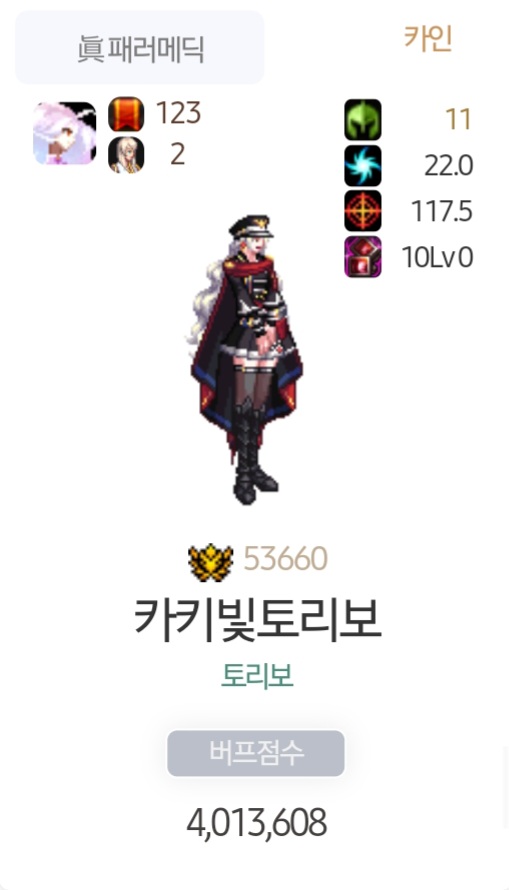Click the 버프점수 button
The height and width of the screenshot is (890, 509).
256,753
